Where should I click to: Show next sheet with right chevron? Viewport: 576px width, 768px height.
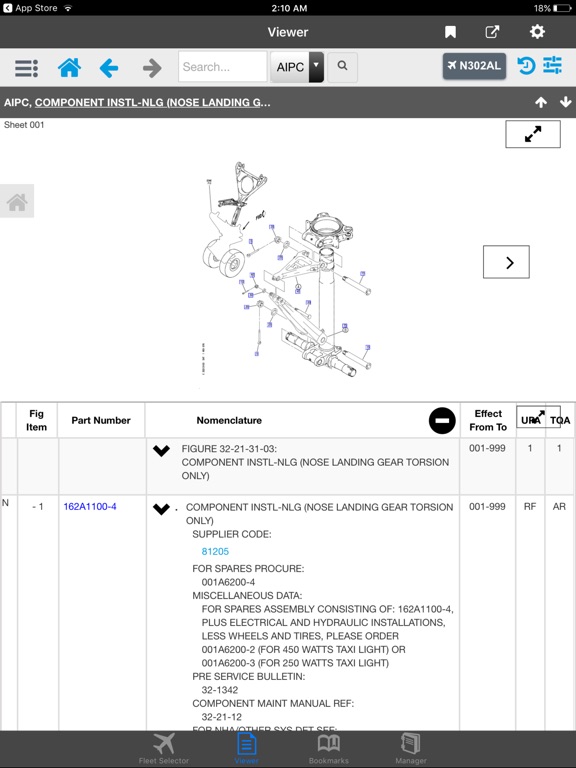coord(506,262)
